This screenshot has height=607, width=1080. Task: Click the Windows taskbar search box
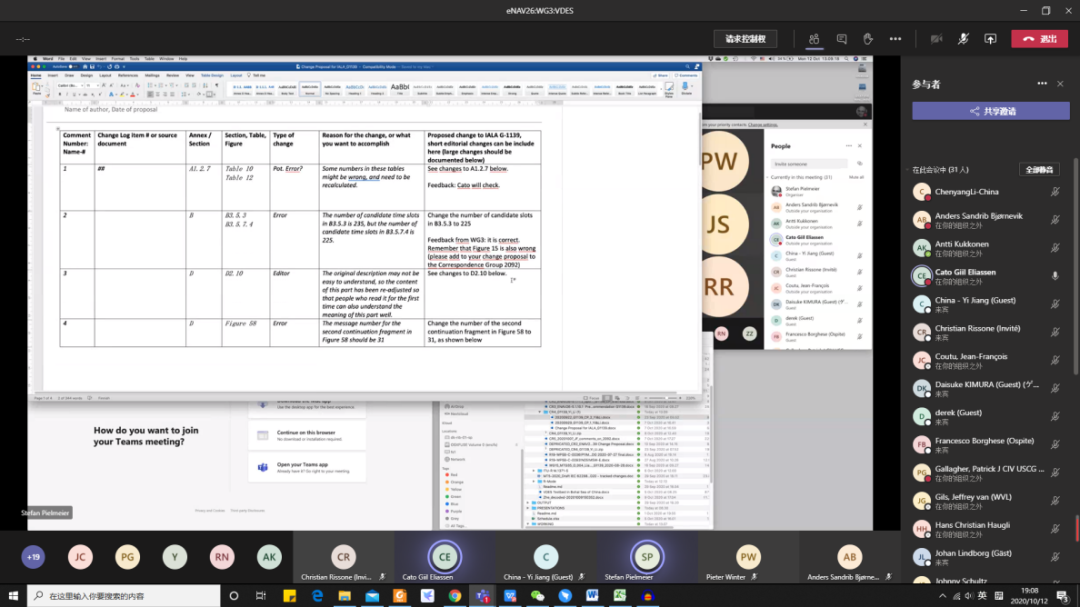point(120,595)
